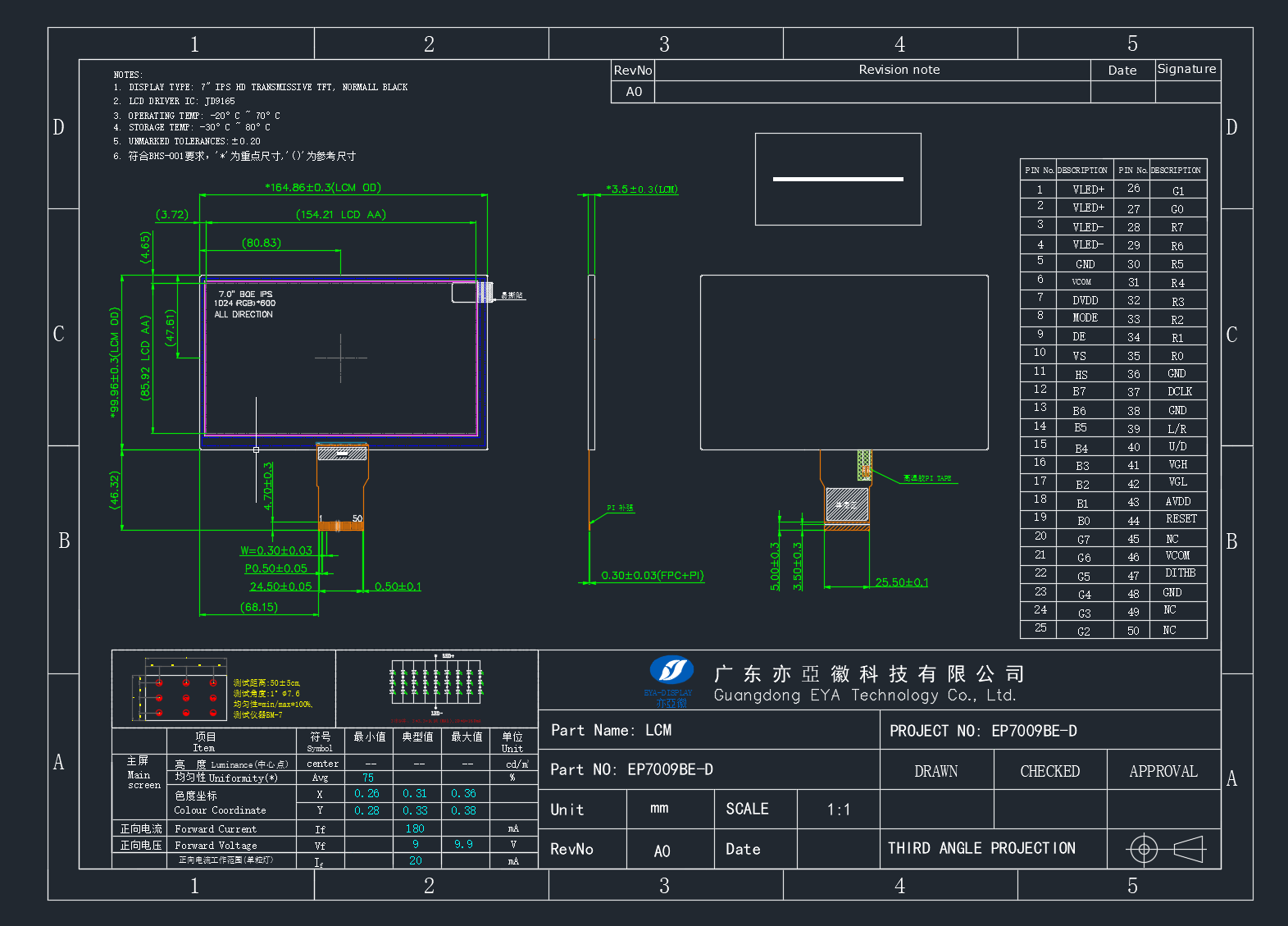Image resolution: width=1288 pixels, height=926 pixels.
Task: Select the third angle projection symbol
Action: [x=1165, y=849]
